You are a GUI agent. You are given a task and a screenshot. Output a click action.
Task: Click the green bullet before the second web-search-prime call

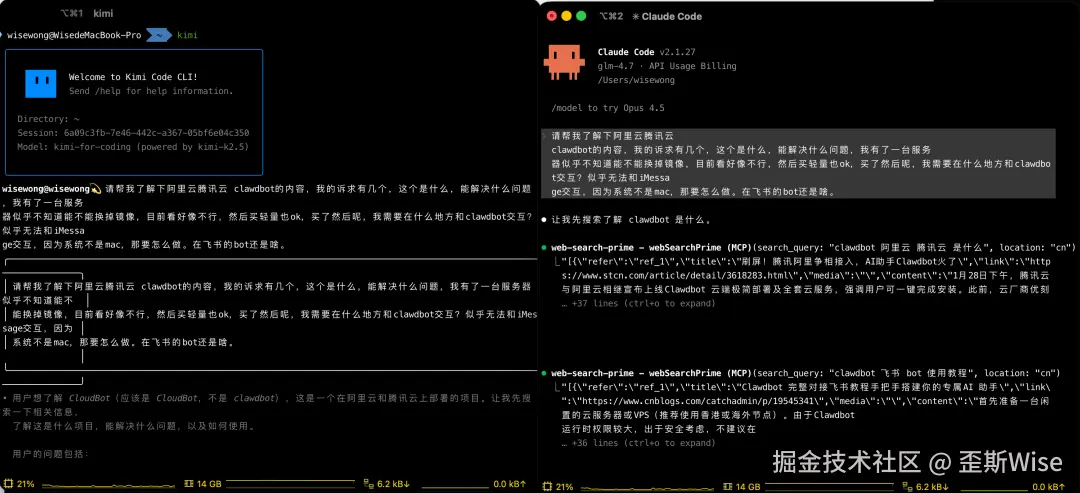coord(543,373)
